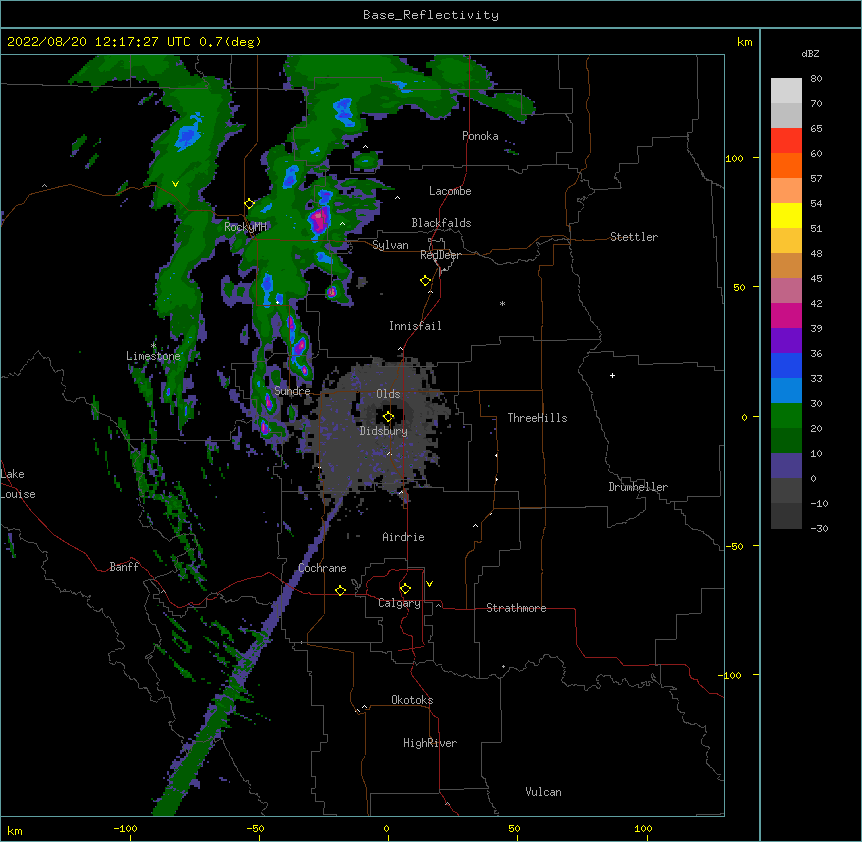
Task: Select the RedDeer city label
Action: coord(440,255)
